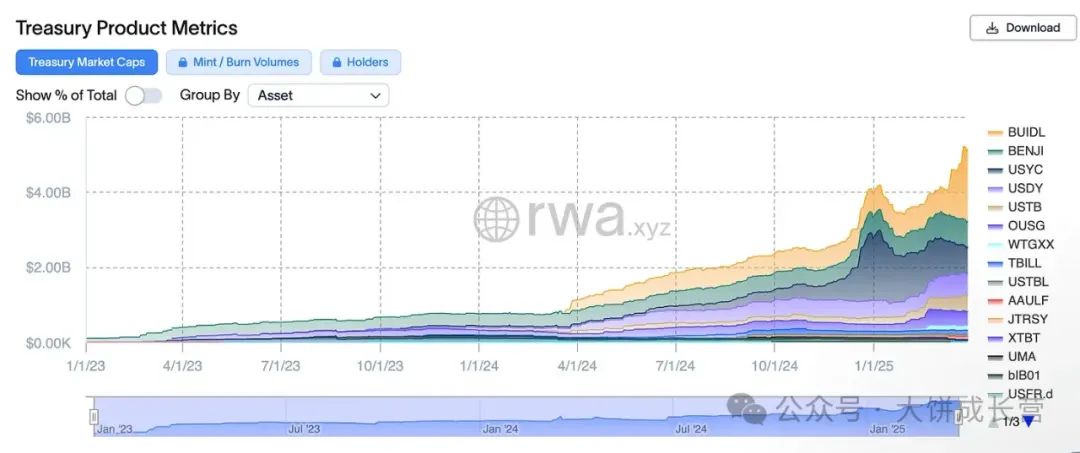Click the lock icon on Mint / Burn Volumes
The image size is (1080, 453).
[x=183, y=63]
